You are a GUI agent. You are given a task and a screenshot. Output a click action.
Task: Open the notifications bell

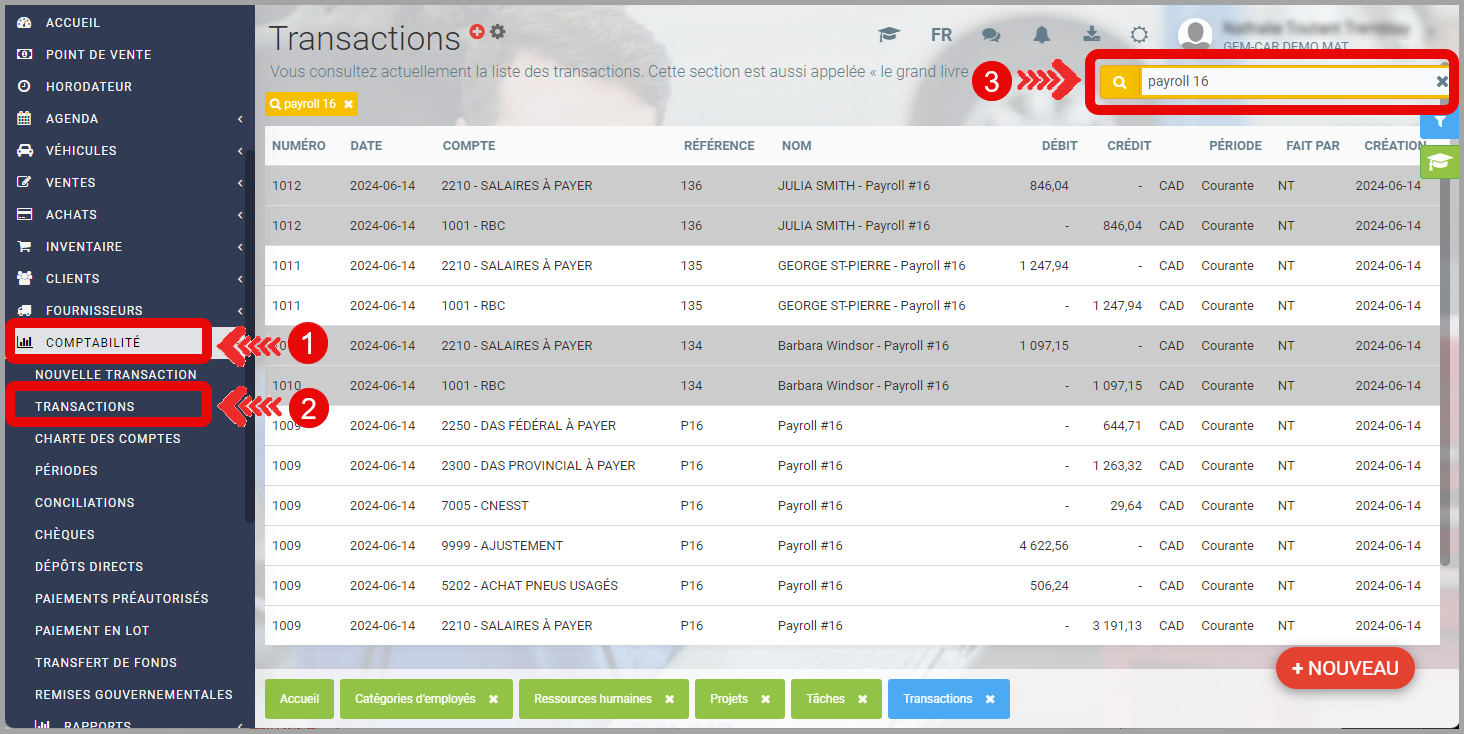pyautogui.click(x=1042, y=35)
